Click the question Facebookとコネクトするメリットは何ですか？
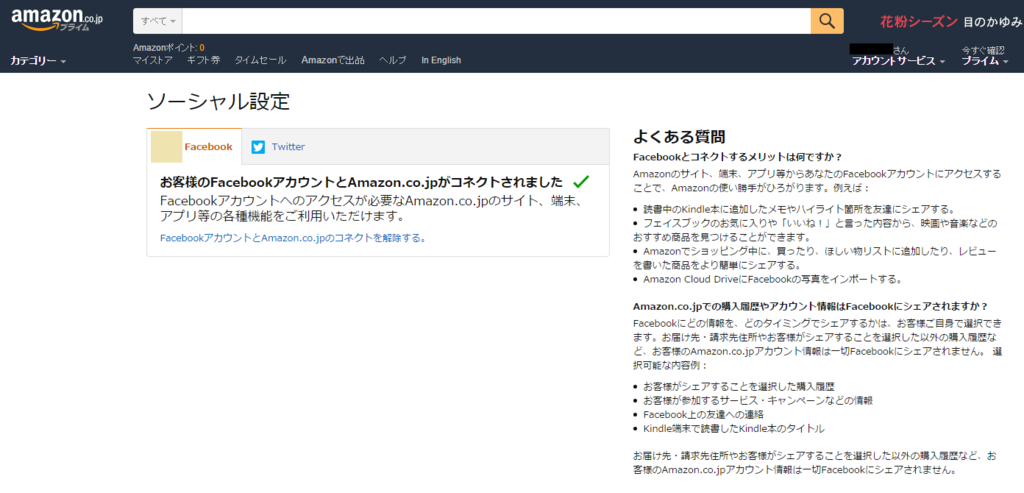Image resolution: width=1024 pixels, height=493 pixels. click(x=738, y=157)
